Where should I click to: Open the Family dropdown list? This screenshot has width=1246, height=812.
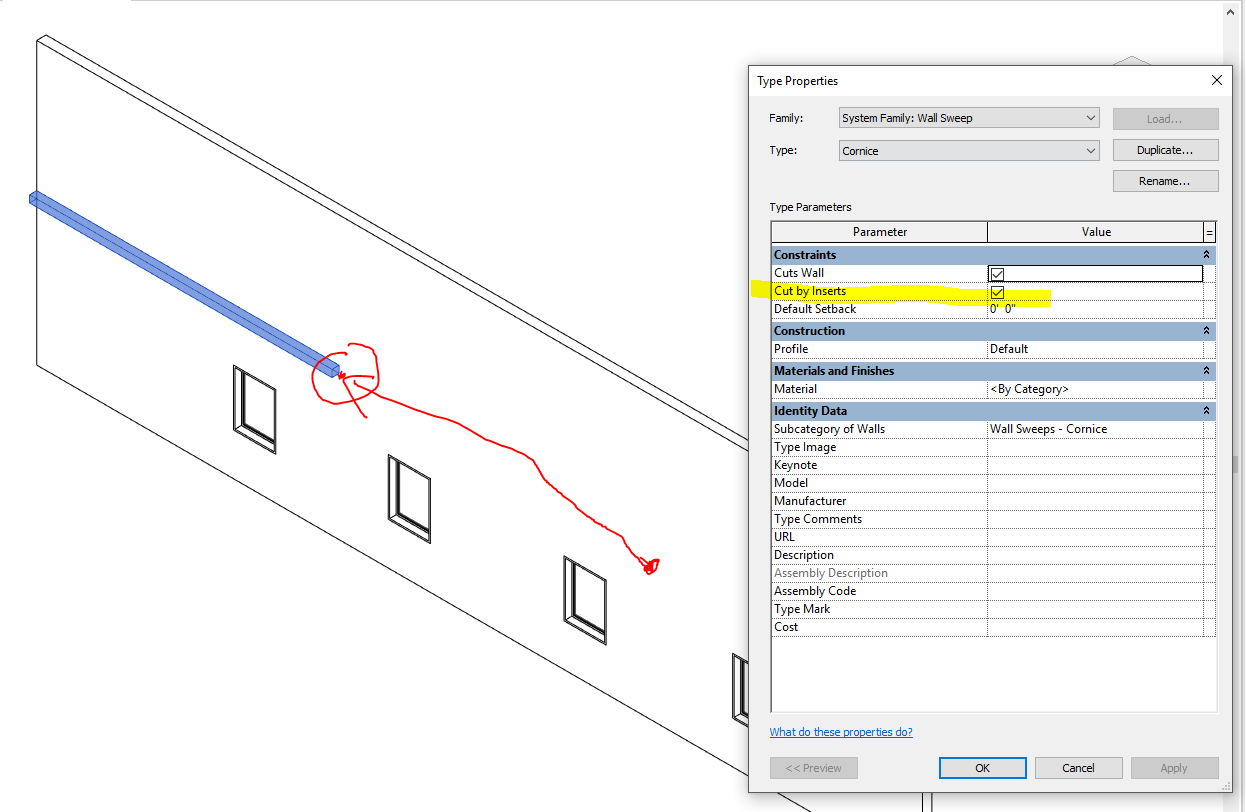click(1089, 117)
